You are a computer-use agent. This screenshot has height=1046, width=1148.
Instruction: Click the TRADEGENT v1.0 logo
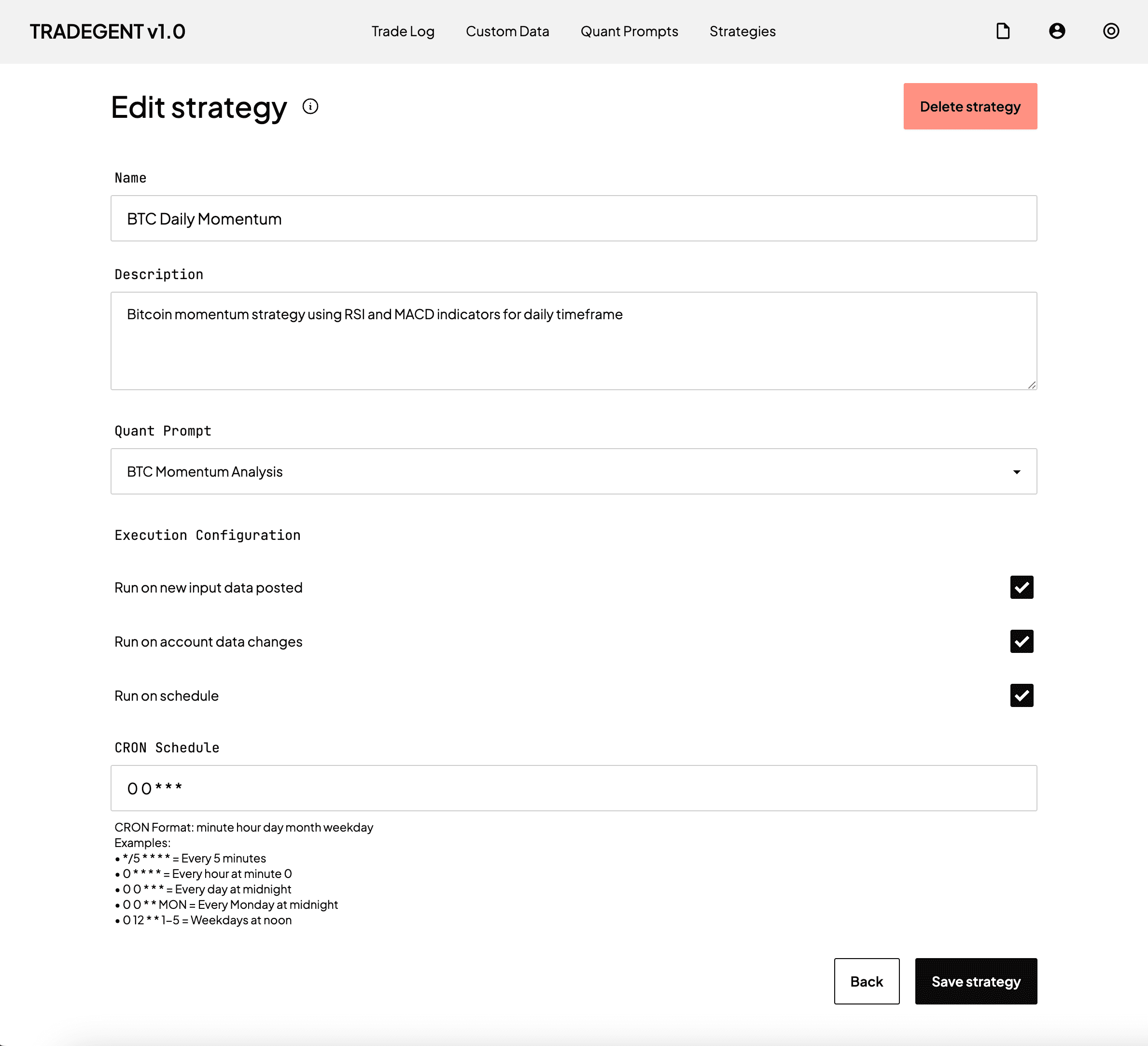point(108,31)
